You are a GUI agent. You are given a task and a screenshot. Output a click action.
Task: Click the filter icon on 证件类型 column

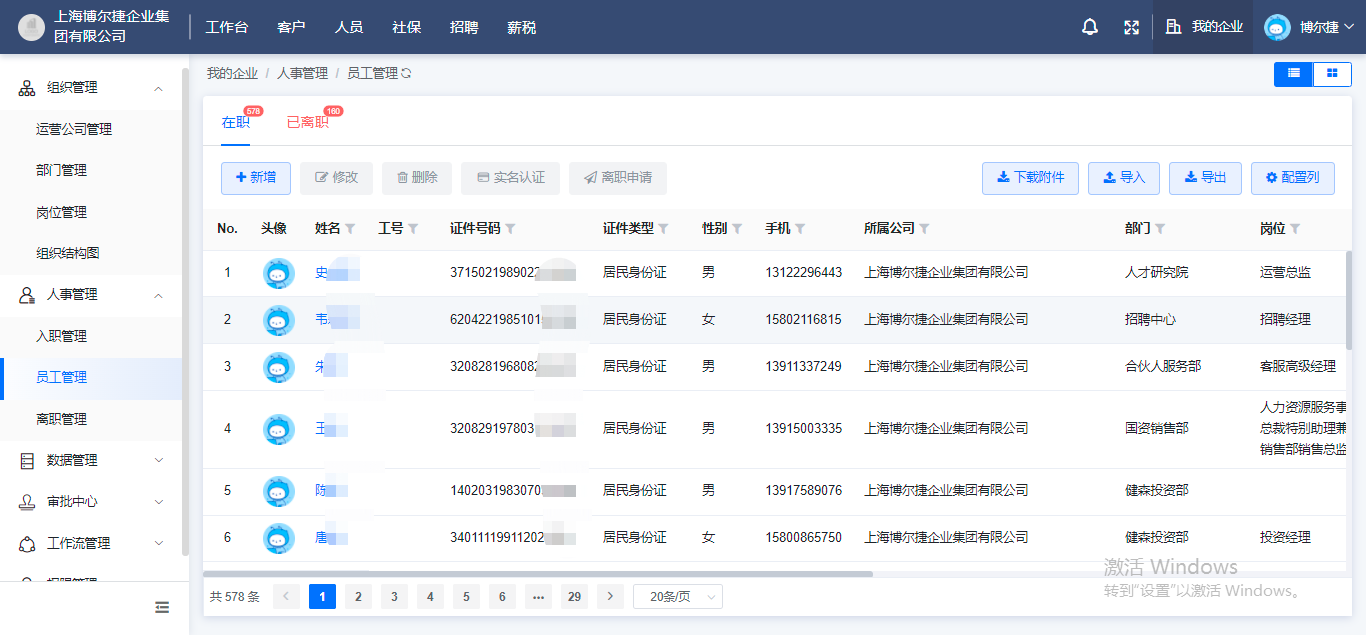pyautogui.click(x=663, y=229)
